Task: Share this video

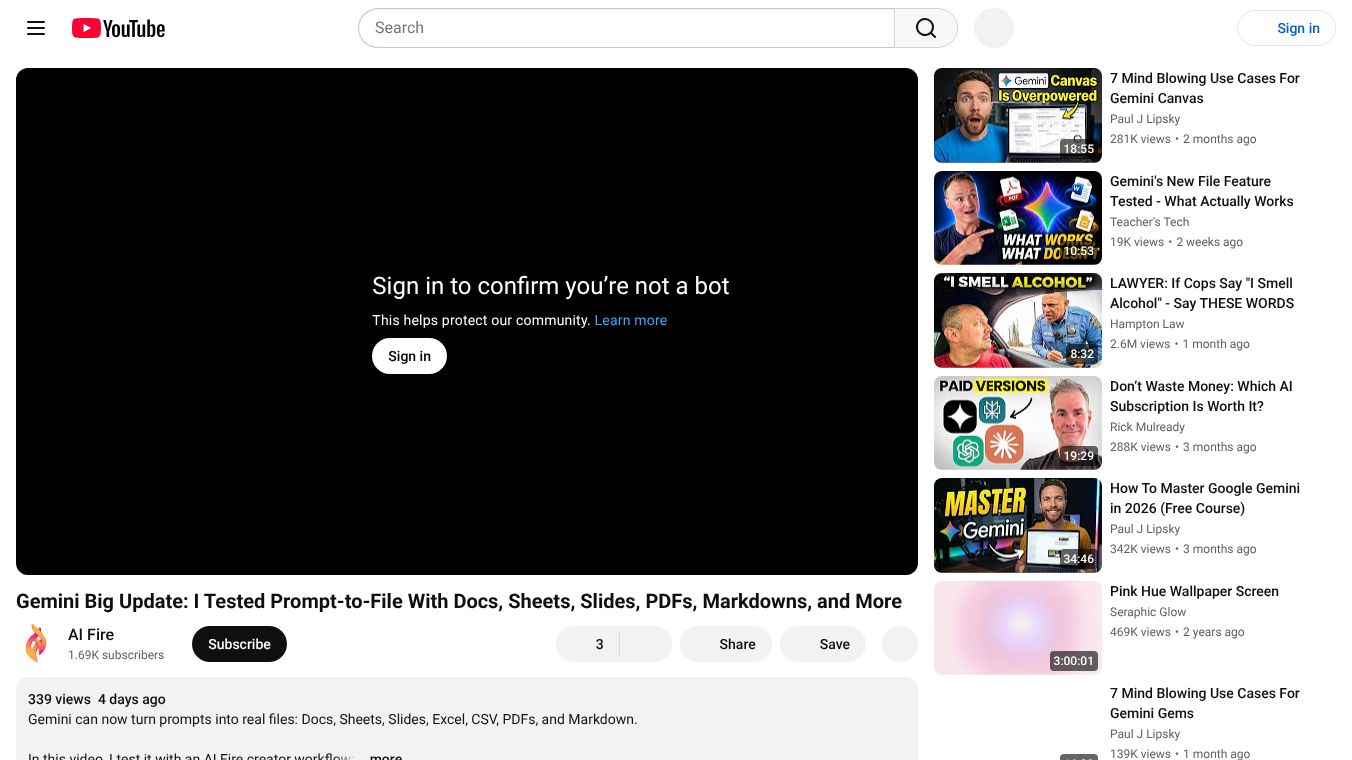Action: point(726,644)
